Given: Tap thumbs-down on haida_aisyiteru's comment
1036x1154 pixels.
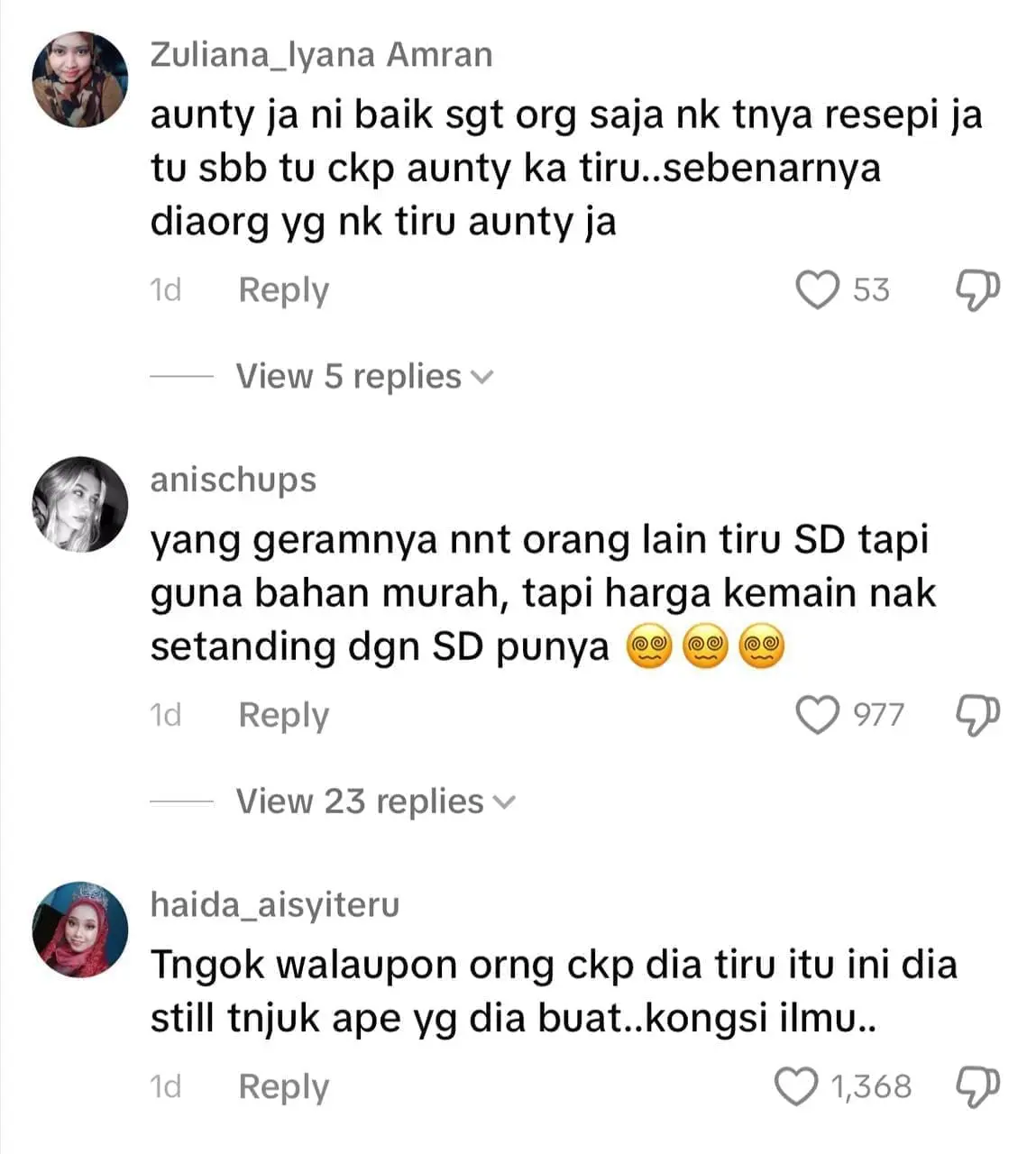Looking at the screenshot, I should pos(977,1086).
